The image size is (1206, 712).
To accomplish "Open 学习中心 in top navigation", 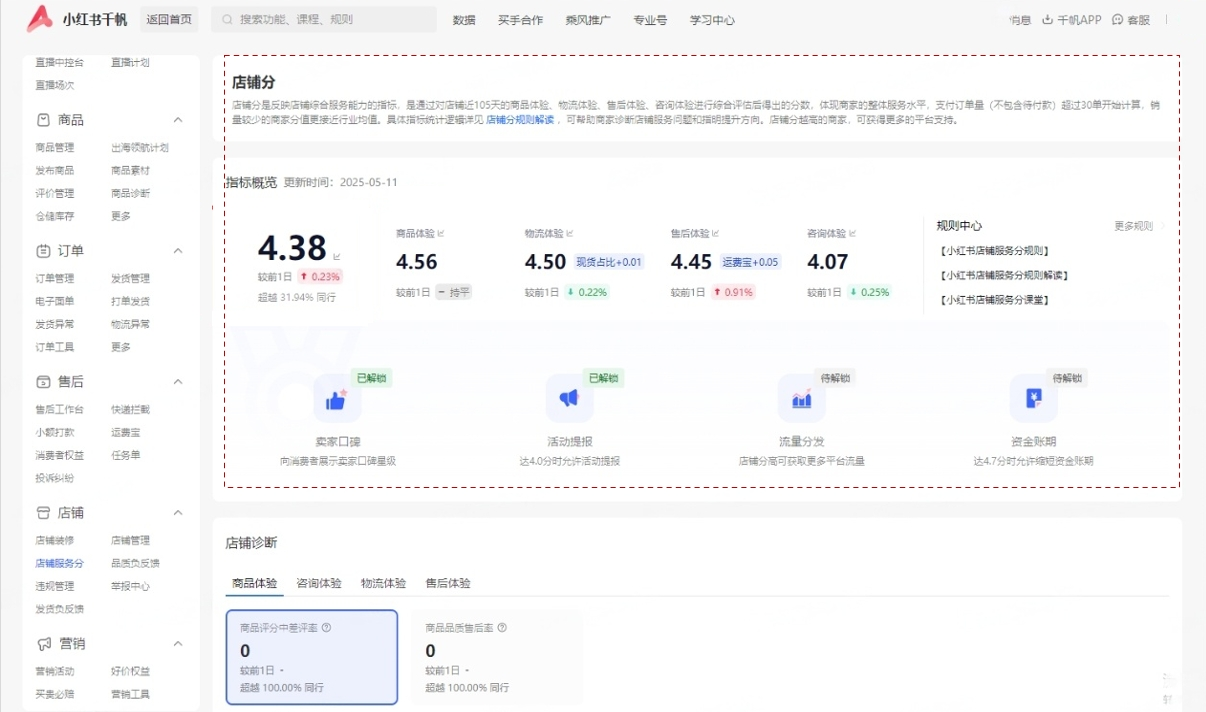I will (712, 19).
